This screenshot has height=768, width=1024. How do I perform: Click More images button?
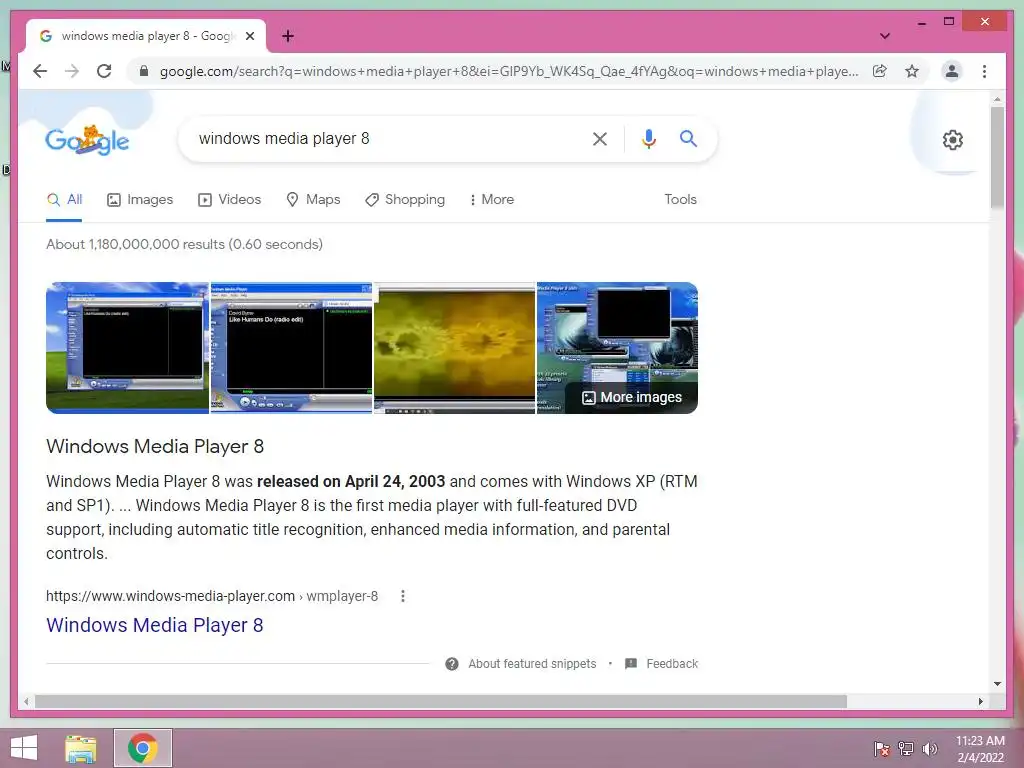(x=632, y=397)
